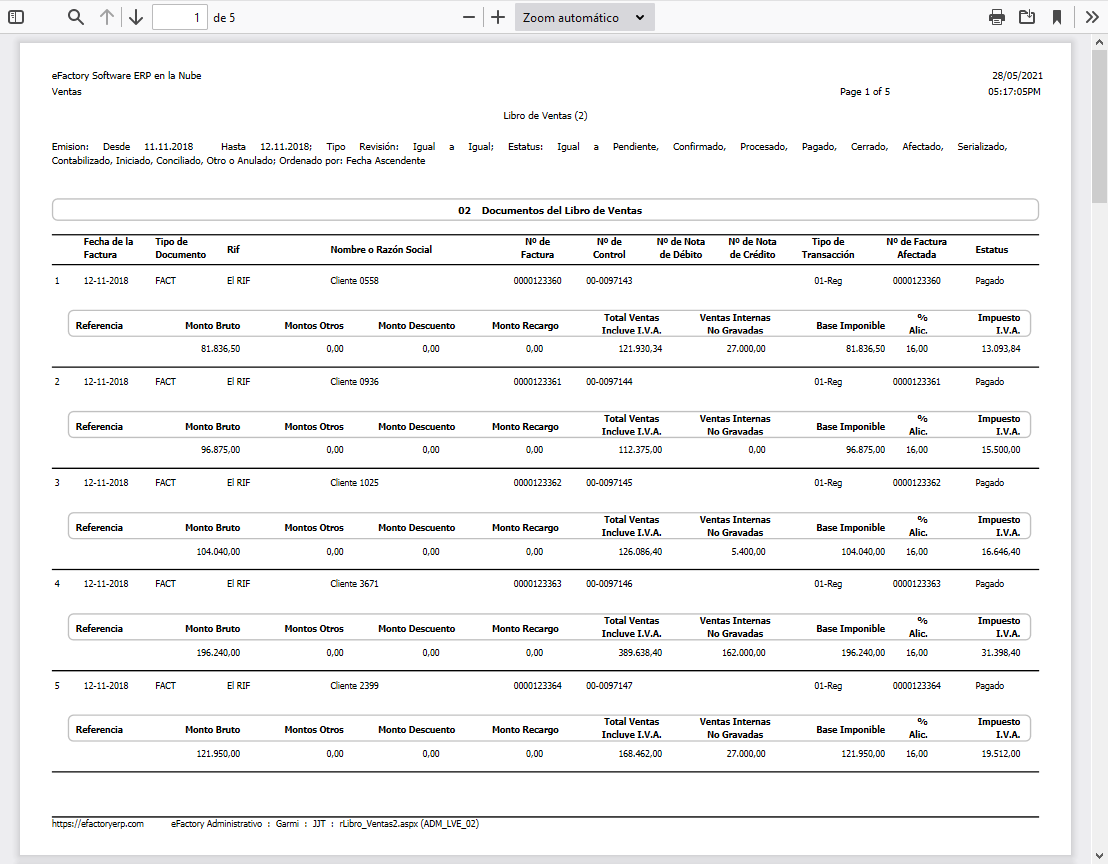Expand the tools menu chevrons
1108x864 pixels.
[x=1092, y=17]
